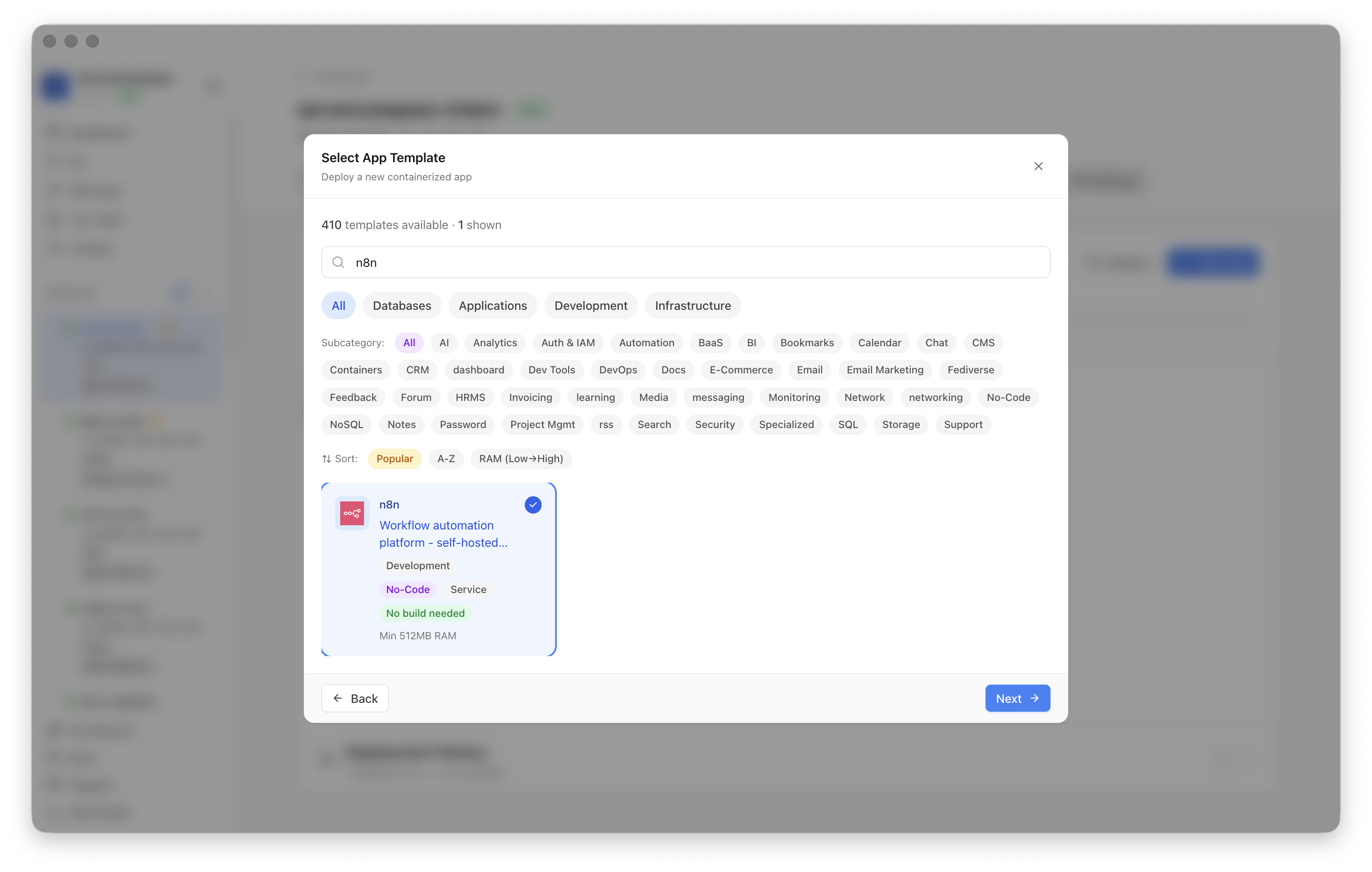Filter by Fediverse subcategory
Viewport: 1372px width, 872px height.
970,370
